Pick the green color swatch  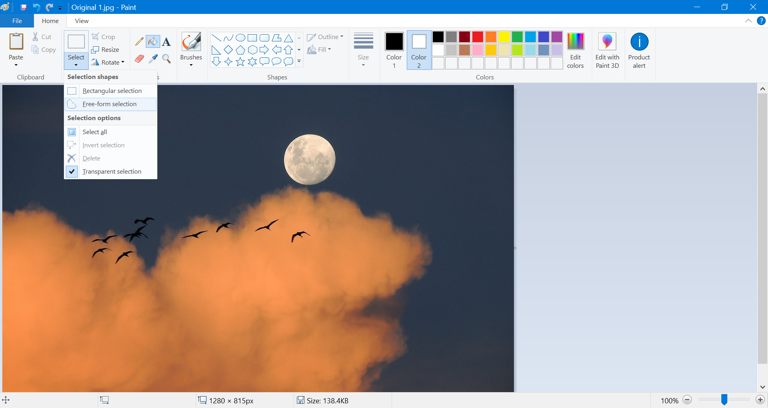(x=517, y=37)
